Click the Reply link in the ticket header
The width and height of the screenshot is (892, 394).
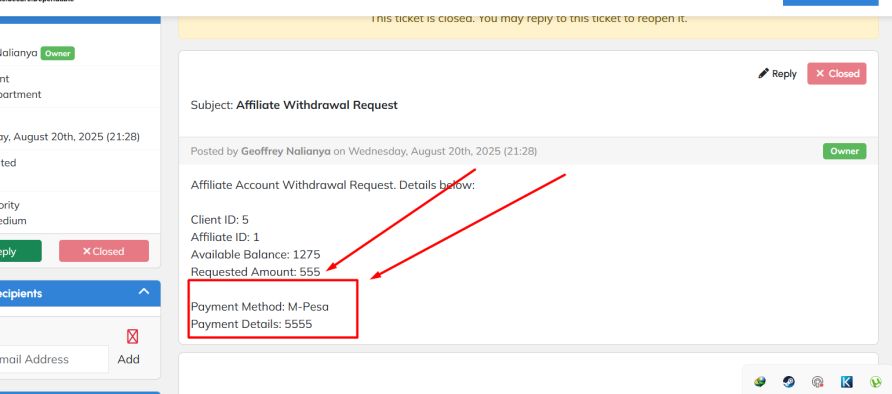coord(778,74)
